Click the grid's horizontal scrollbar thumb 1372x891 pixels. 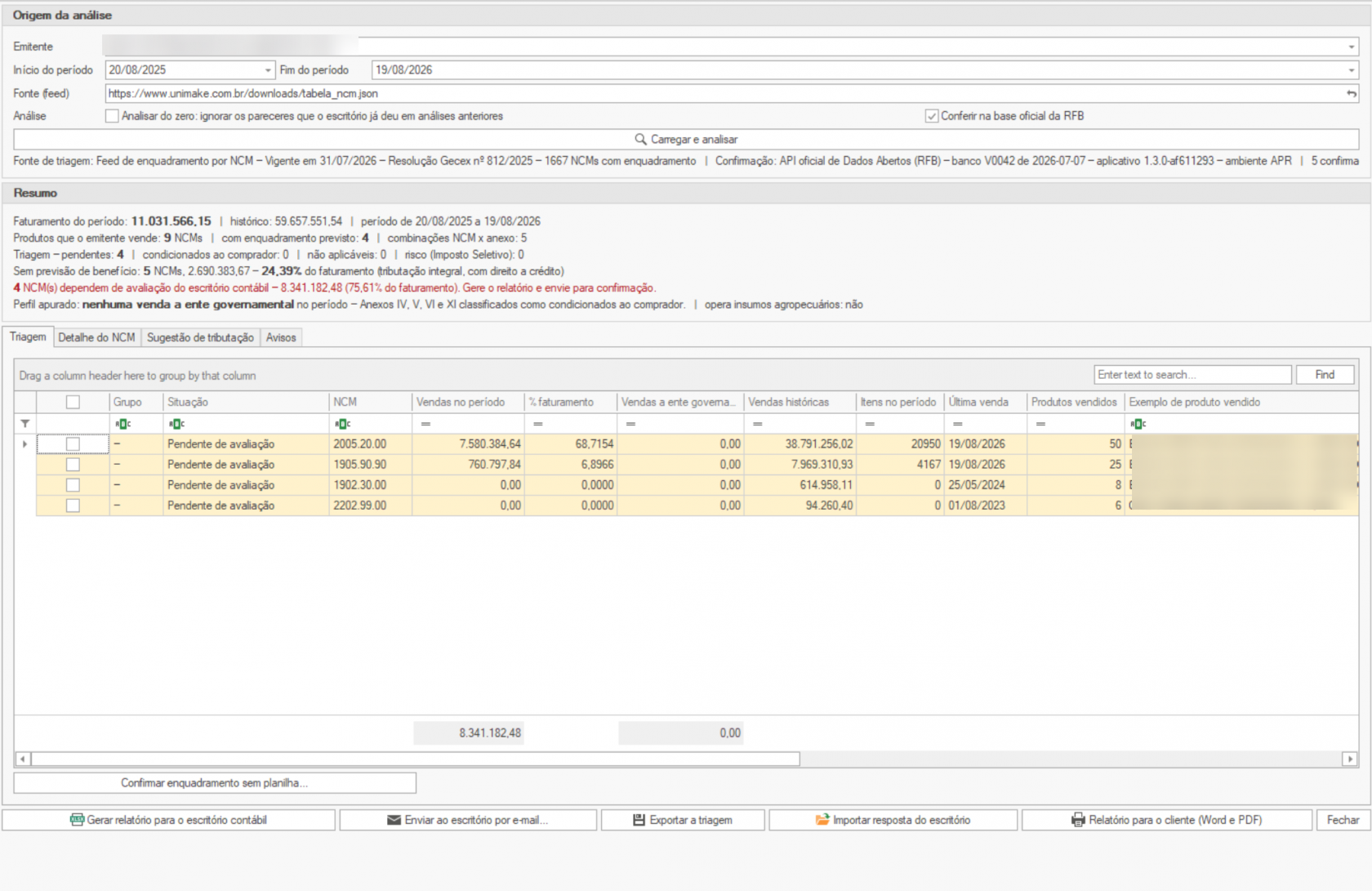point(416,760)
